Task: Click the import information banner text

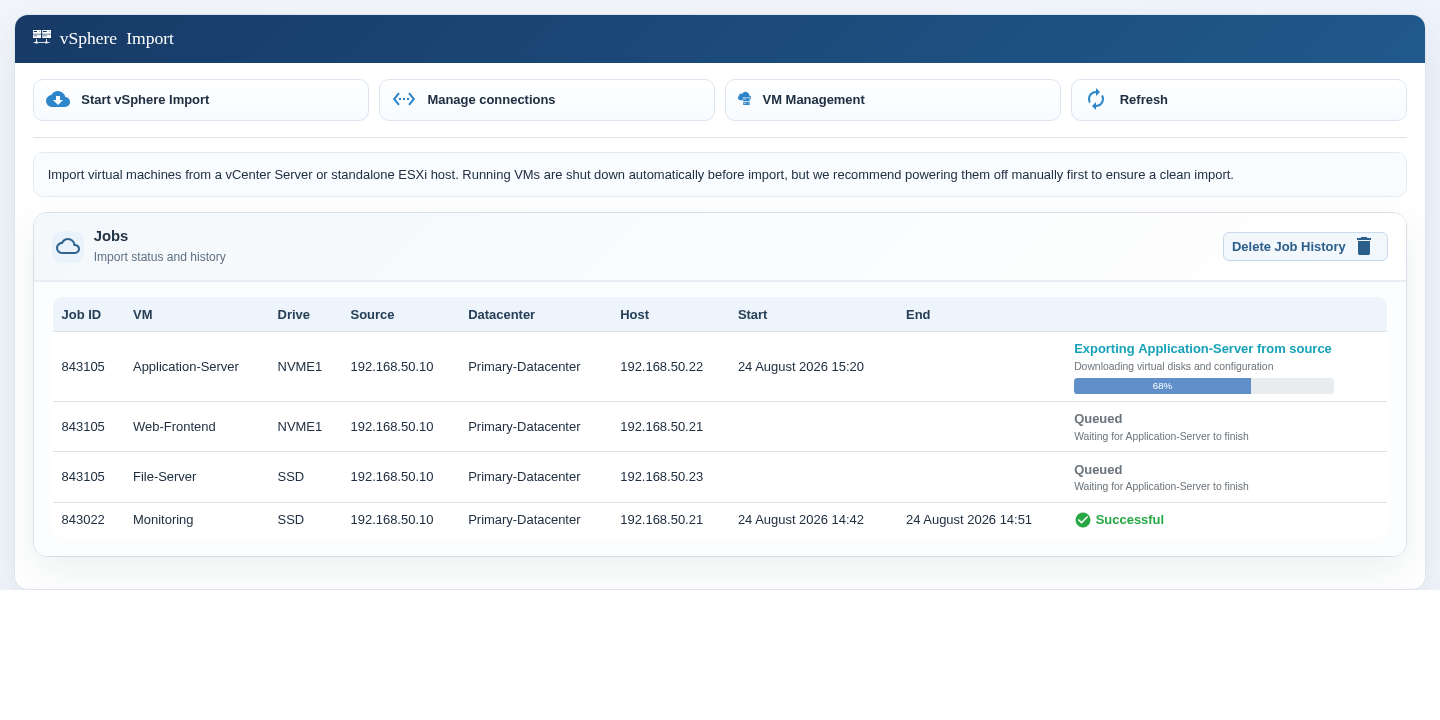Action: pos(641,174)
